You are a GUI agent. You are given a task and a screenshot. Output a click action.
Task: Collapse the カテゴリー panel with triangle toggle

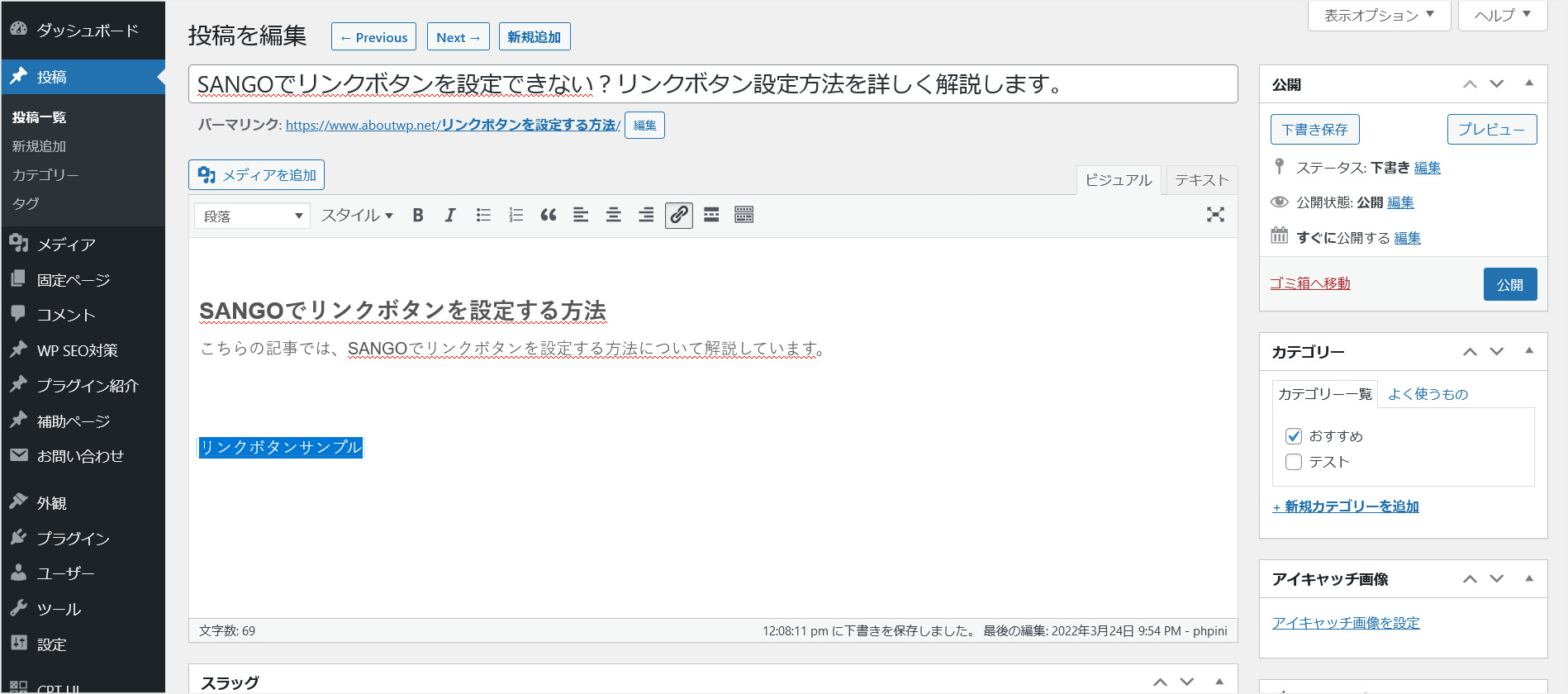pos(1529,351)
